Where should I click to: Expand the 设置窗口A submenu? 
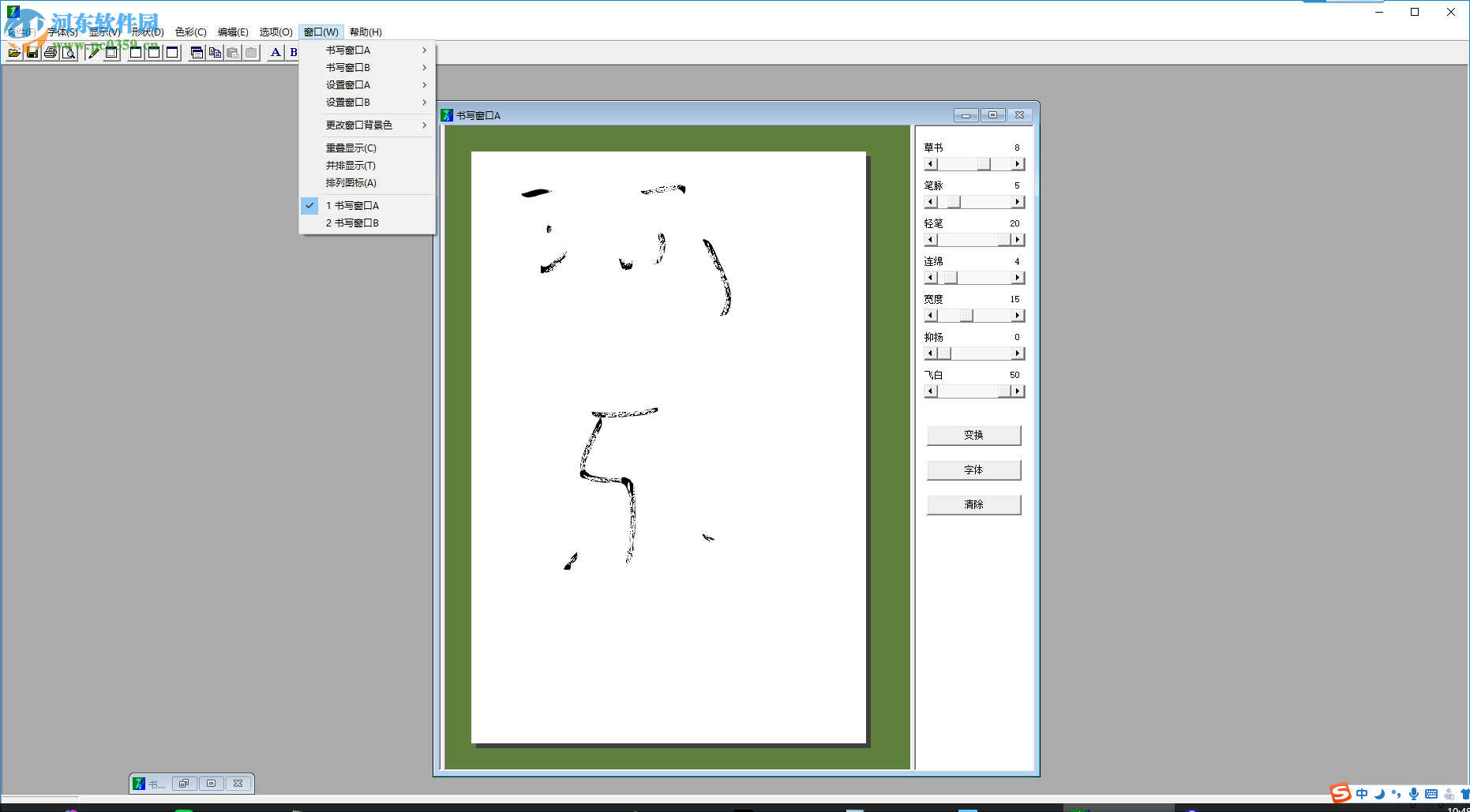(368, 85)
